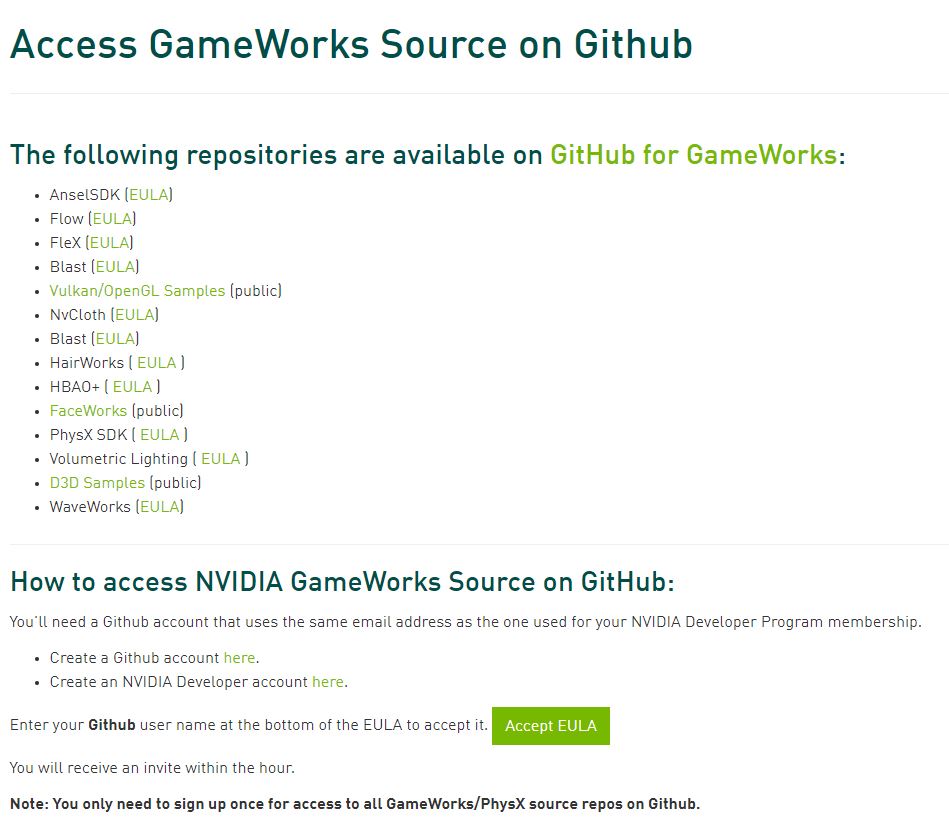Open the D3D Samples link

(x=97, y=483)
